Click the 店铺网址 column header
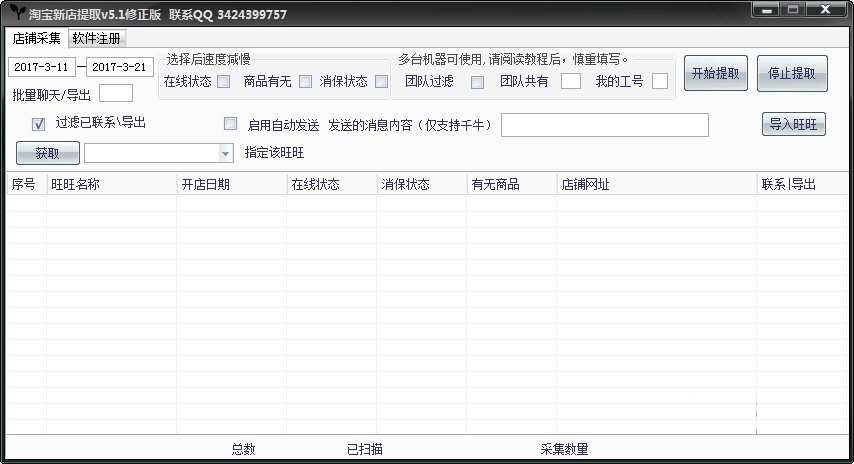The image size is (854, 464). coord(657,184)
